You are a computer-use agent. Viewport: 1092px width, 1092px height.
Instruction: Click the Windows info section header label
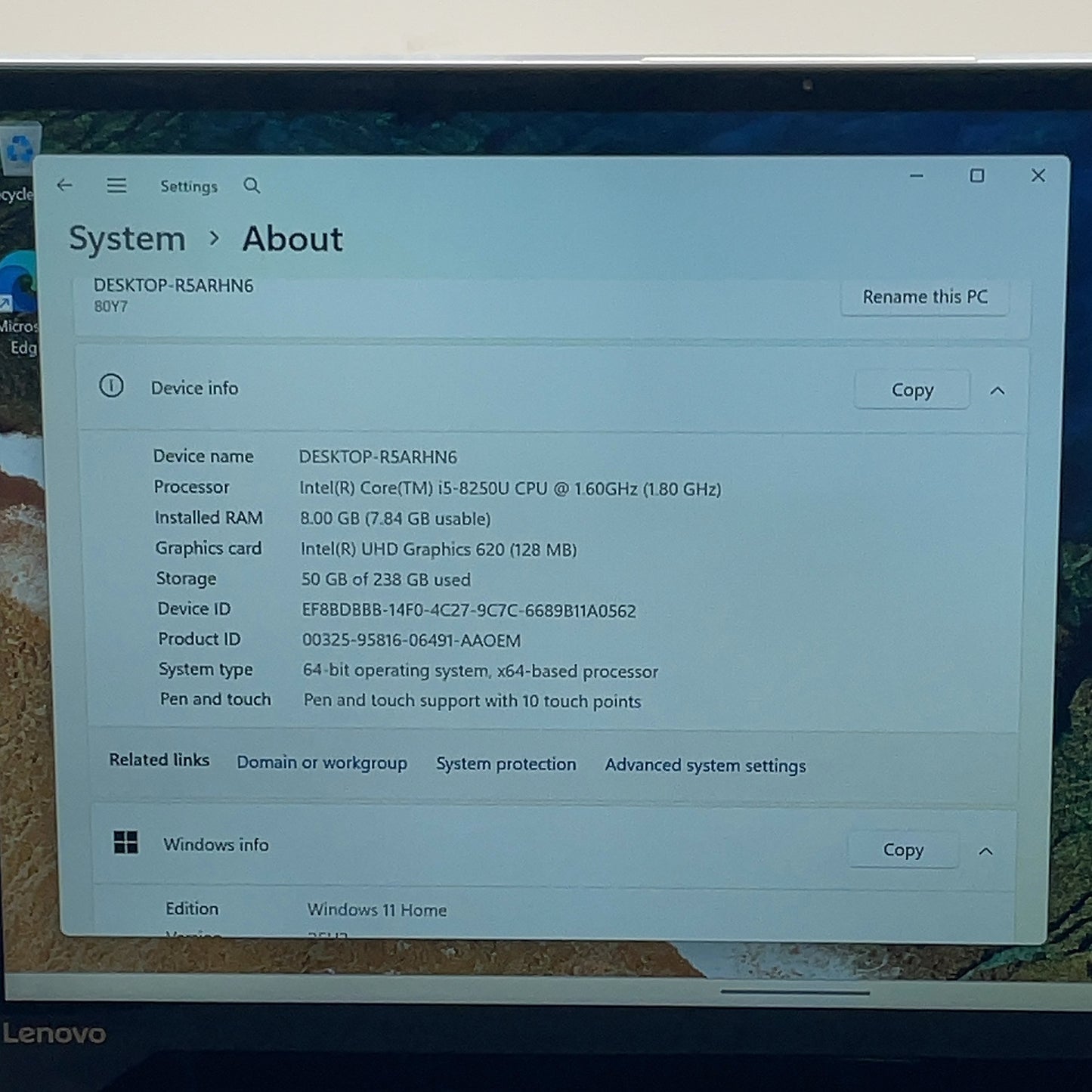(216, 845)
